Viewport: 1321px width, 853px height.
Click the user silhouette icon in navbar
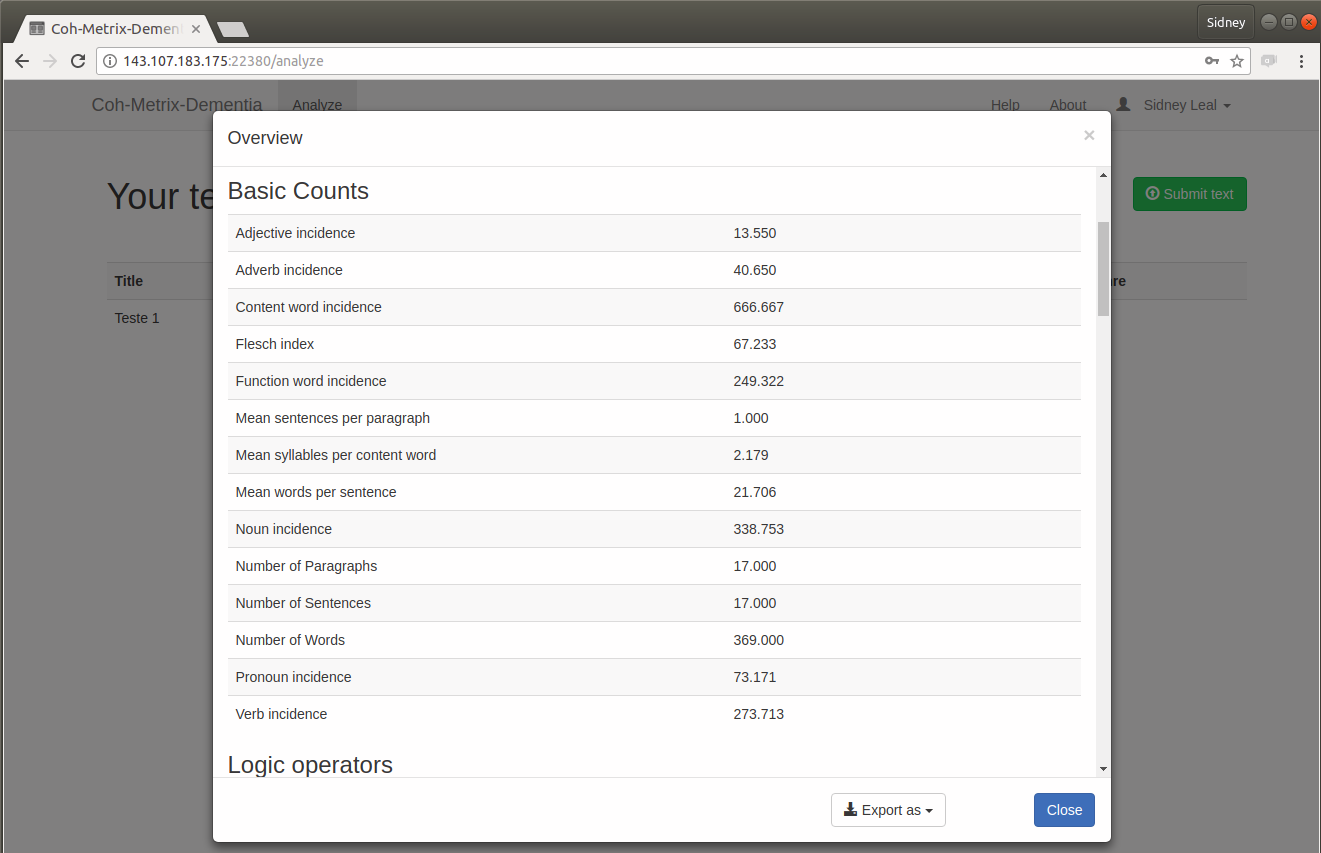(1123, 104)
